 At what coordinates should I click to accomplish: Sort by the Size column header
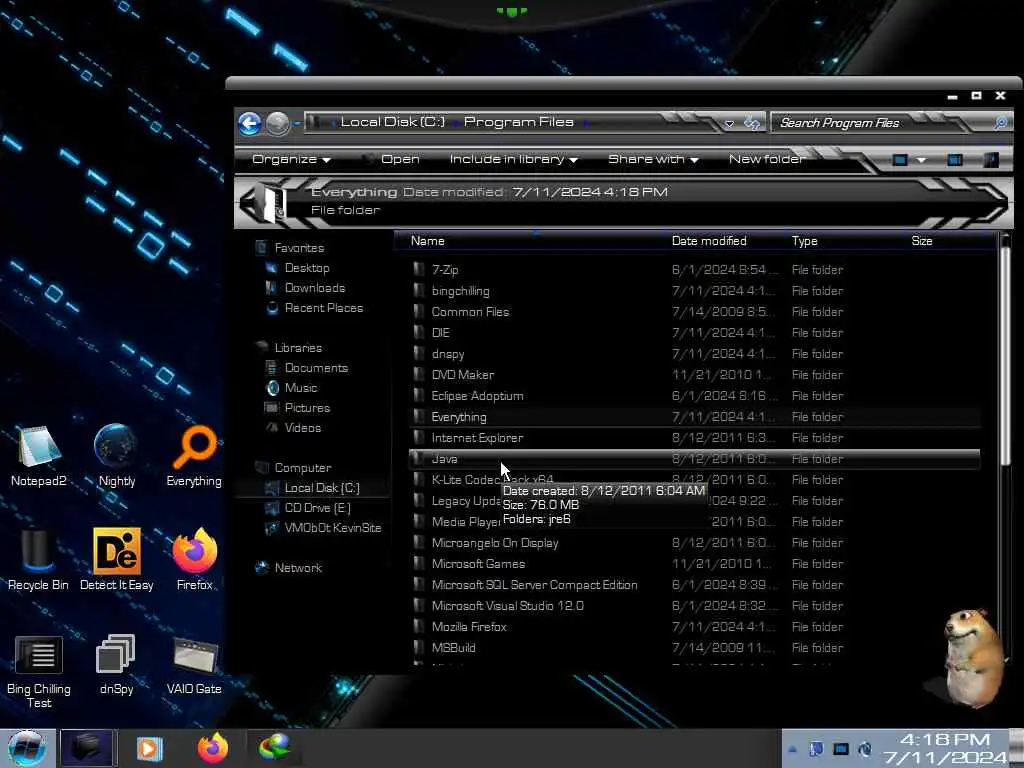921,241
